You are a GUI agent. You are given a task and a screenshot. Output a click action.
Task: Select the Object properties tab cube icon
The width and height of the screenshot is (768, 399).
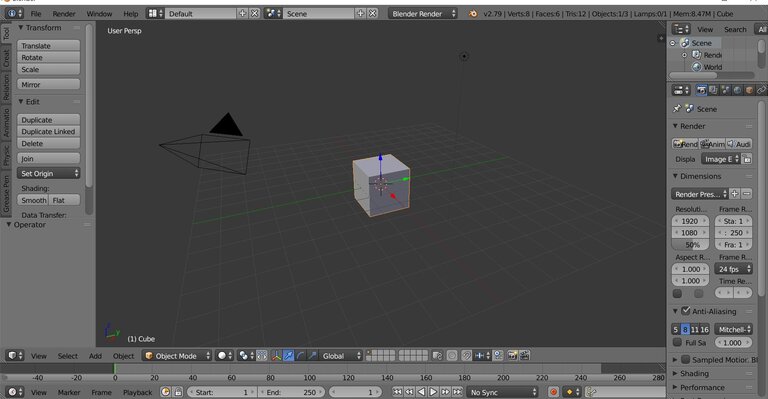pos(749,90)
